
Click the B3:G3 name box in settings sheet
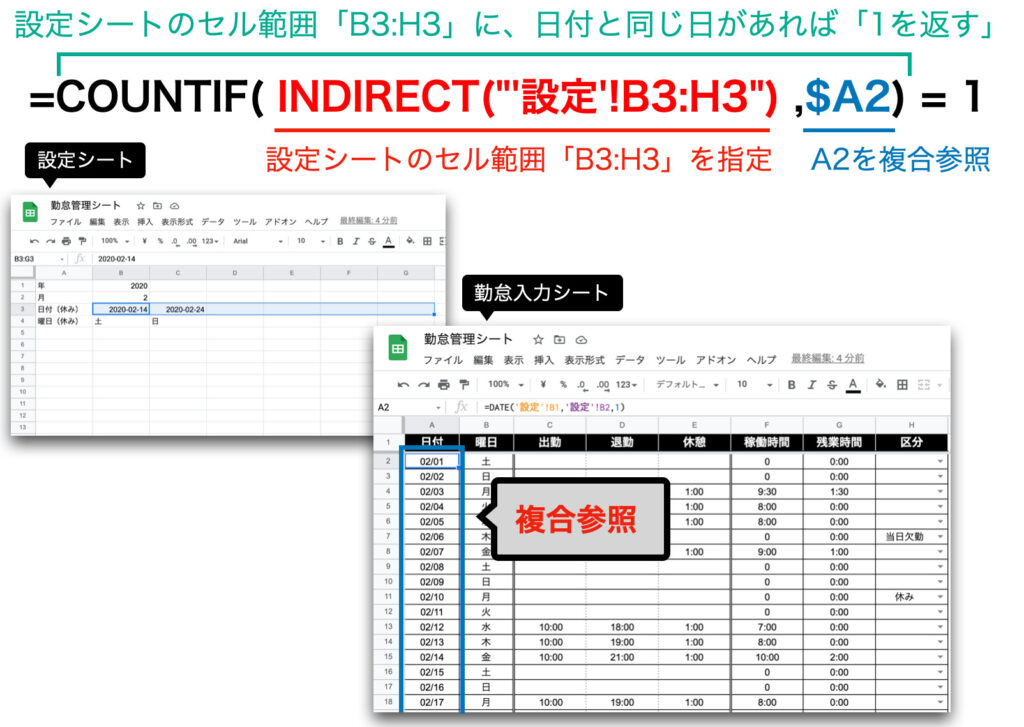(x=37, y=259)
